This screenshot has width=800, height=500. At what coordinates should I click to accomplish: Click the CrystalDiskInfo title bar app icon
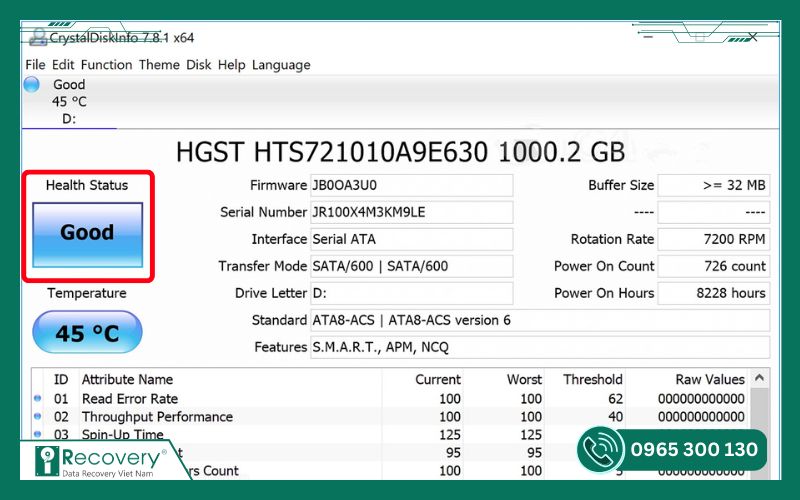pyautogui.click(x=37, y=37)
